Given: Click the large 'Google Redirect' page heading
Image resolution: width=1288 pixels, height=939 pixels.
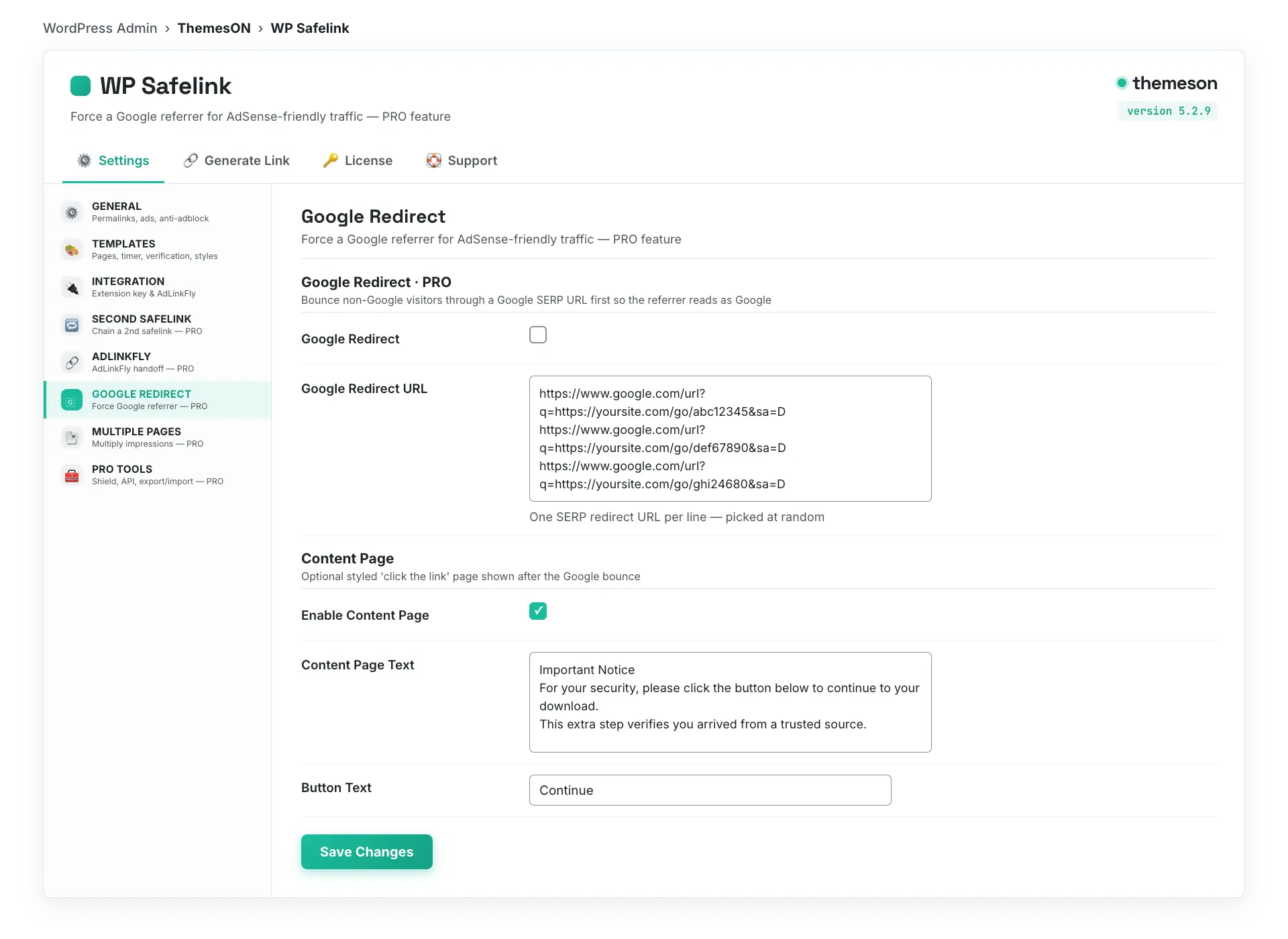Looking at the screenshot, I should coord(373,217).
